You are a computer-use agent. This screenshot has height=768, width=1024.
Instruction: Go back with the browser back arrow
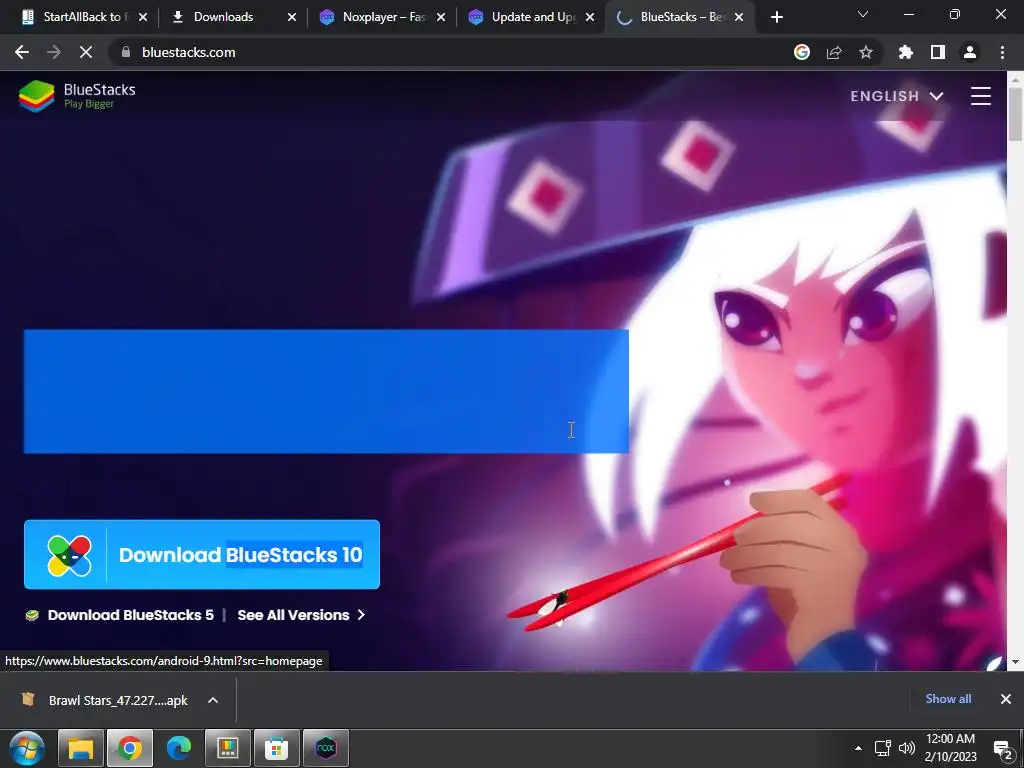22,52
